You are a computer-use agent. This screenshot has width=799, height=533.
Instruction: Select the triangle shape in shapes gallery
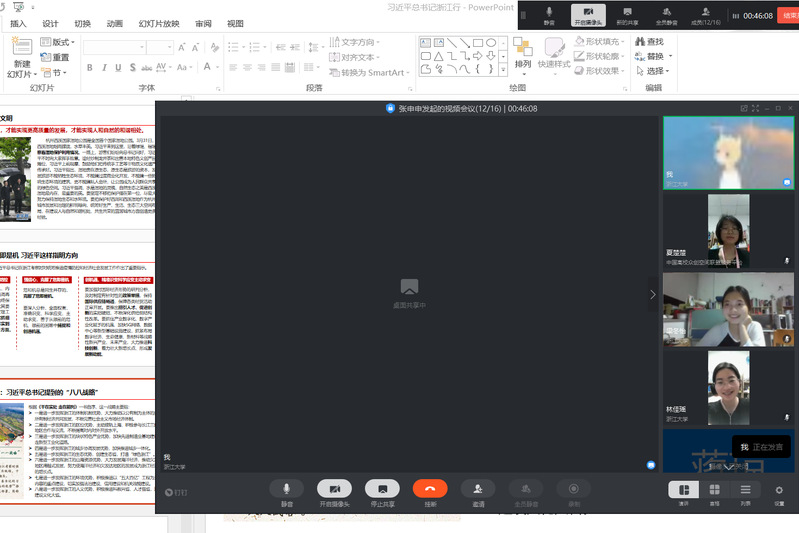[x=438, y=56]
